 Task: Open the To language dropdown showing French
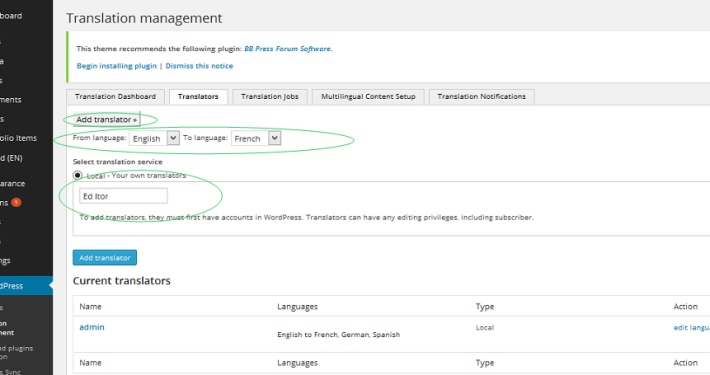256,138
